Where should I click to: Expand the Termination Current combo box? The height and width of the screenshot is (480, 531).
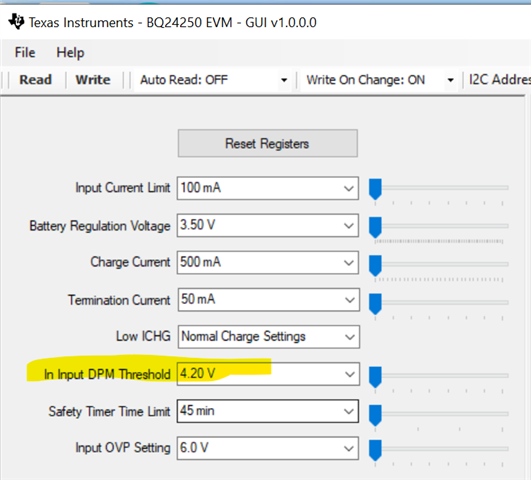[269, 300]
